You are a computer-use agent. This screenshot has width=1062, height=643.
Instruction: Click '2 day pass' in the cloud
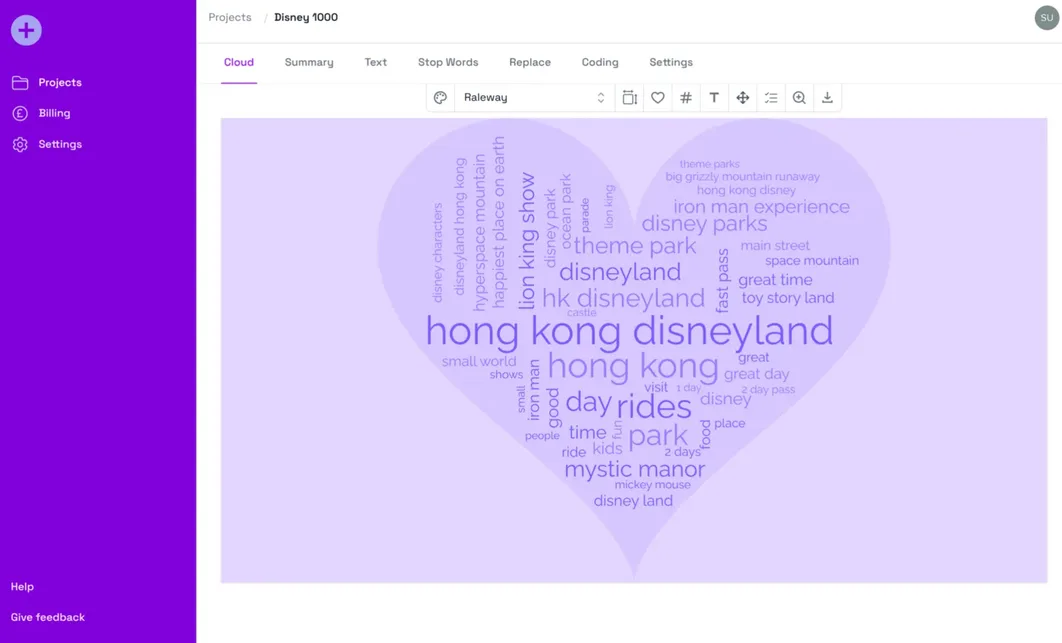coord(768,390)
